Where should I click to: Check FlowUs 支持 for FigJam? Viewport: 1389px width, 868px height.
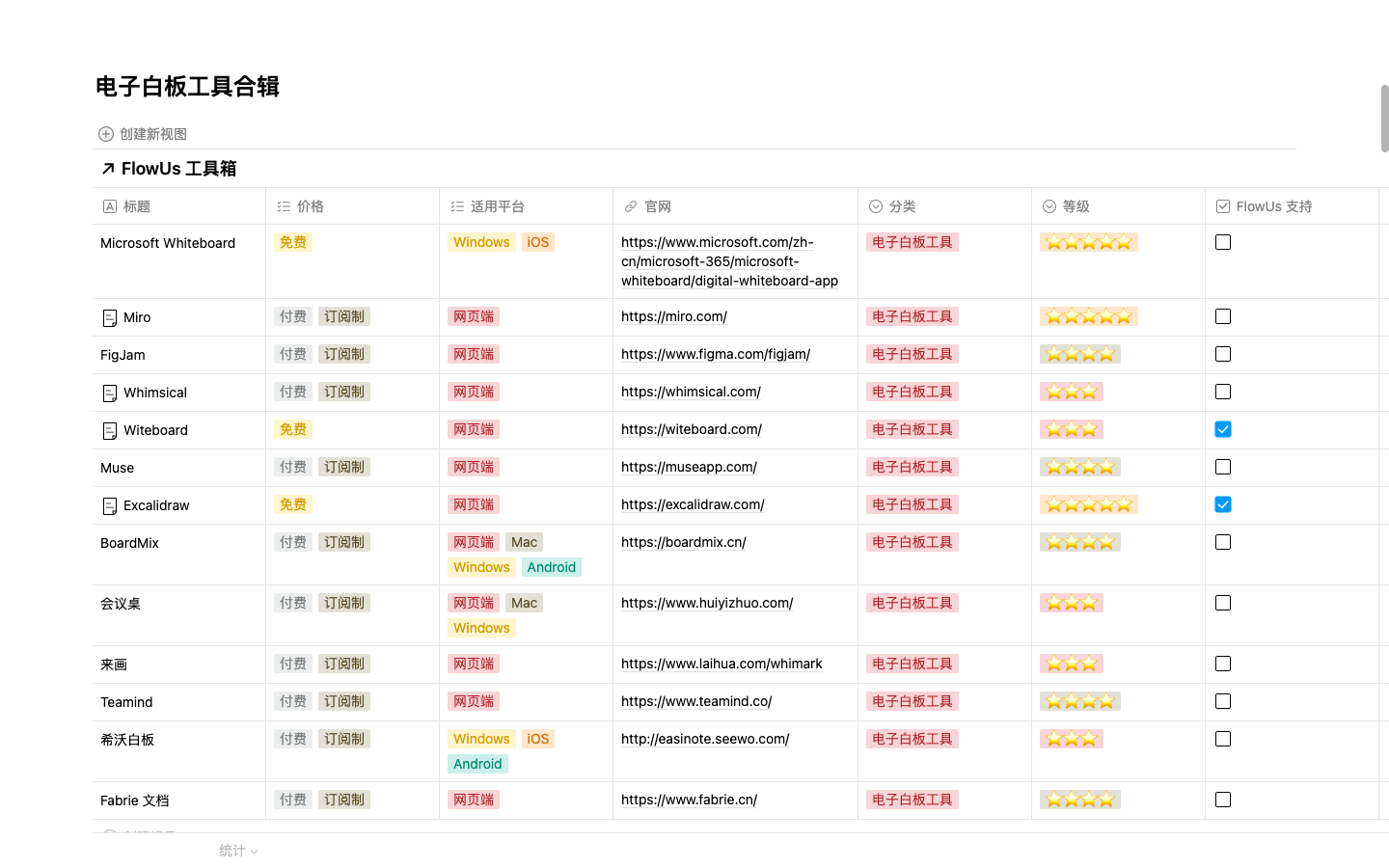click(1223, 354)
